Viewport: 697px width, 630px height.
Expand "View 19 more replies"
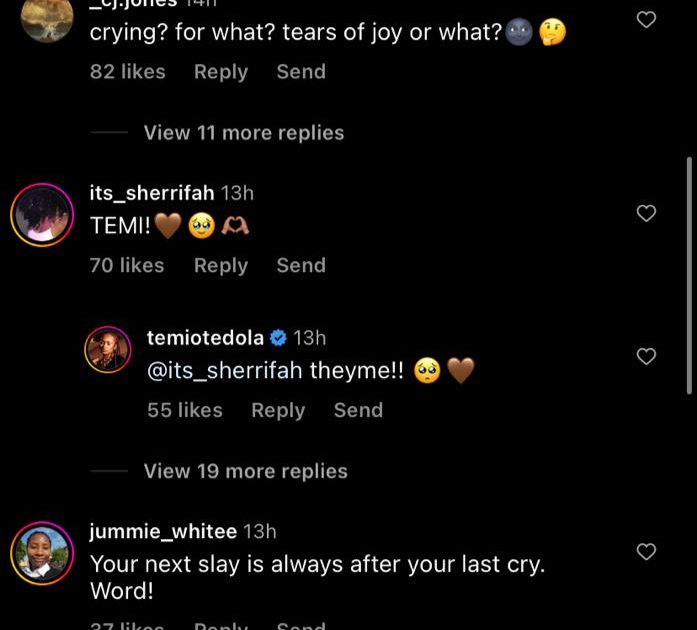pos(245,471)
